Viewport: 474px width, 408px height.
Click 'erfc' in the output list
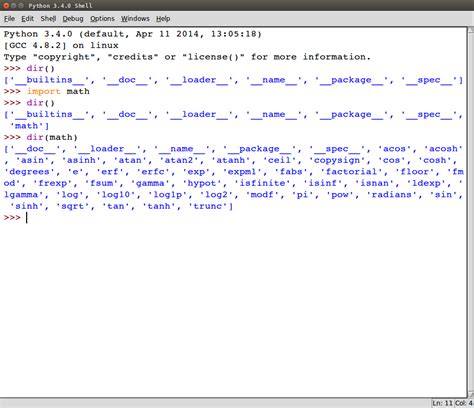tap(153, 172)
